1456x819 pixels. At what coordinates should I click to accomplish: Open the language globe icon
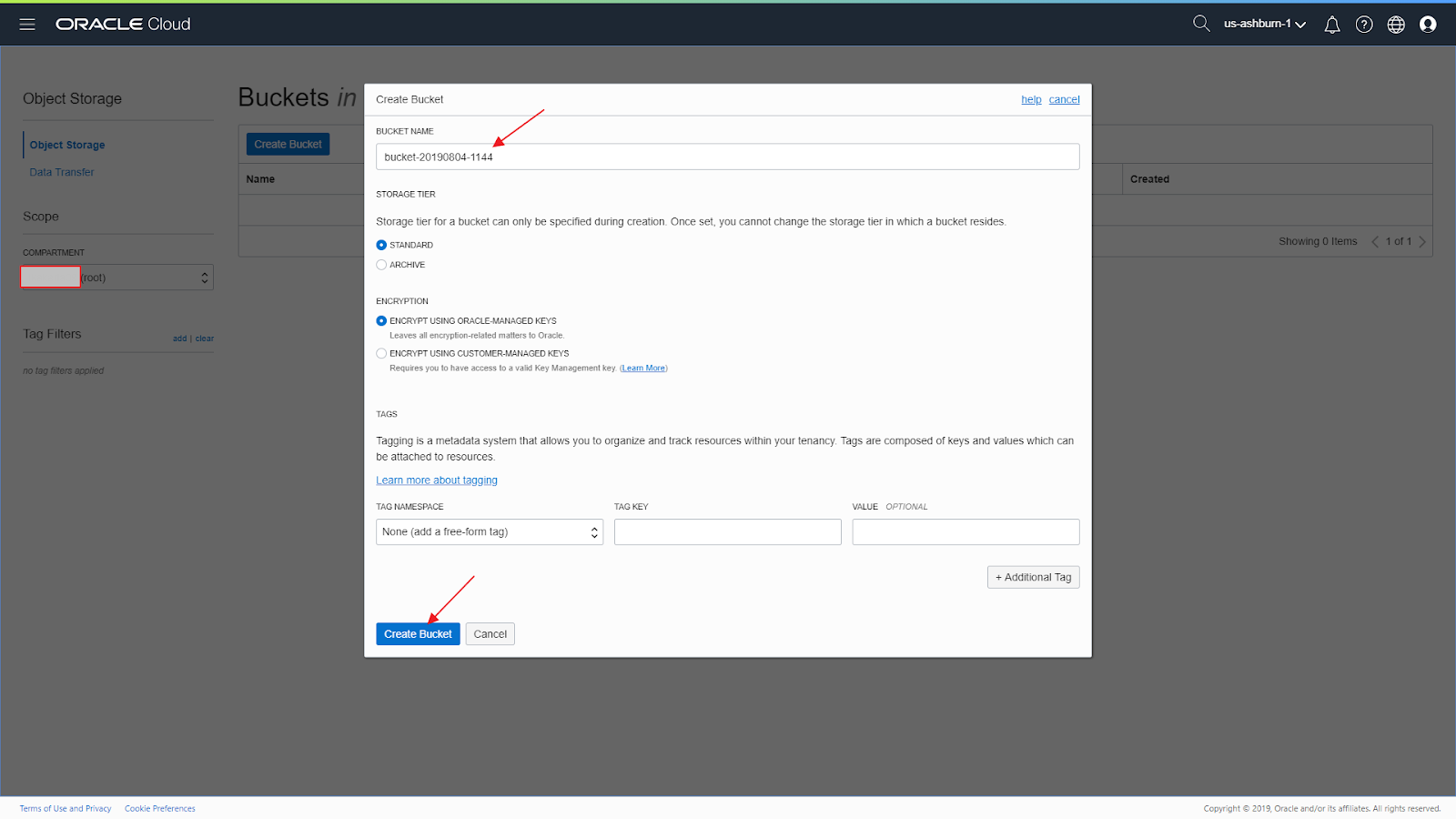click(1395, 25)
